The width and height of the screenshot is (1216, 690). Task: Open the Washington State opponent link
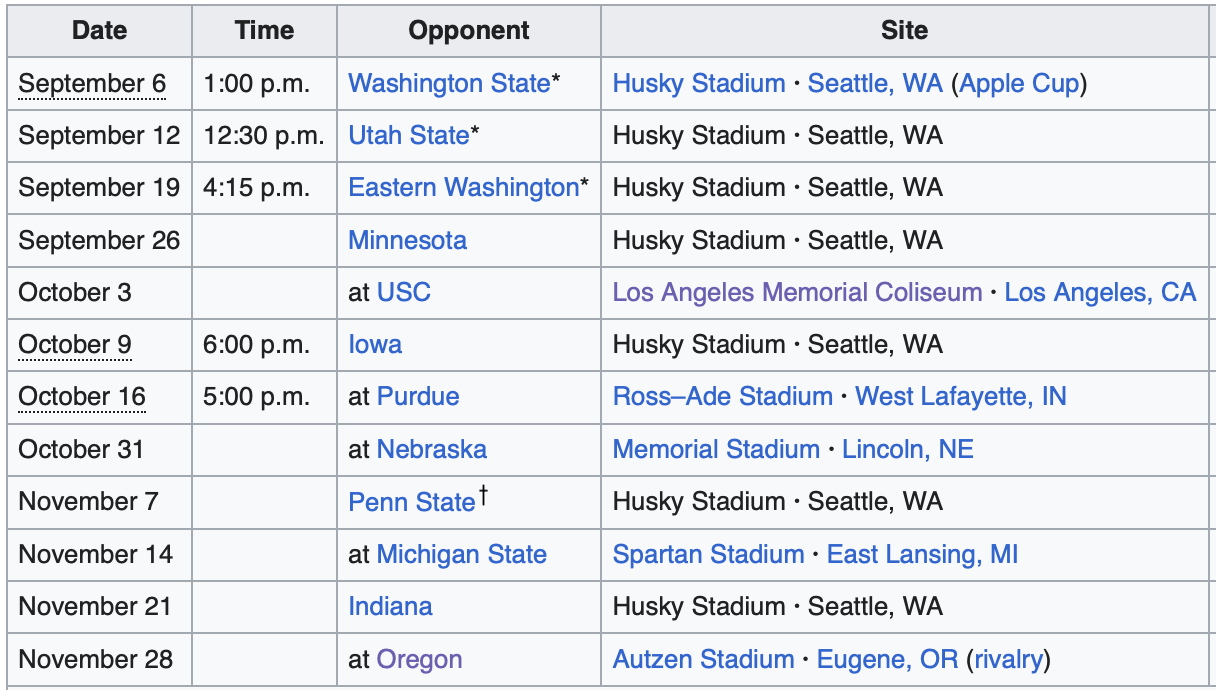point(449,83)
